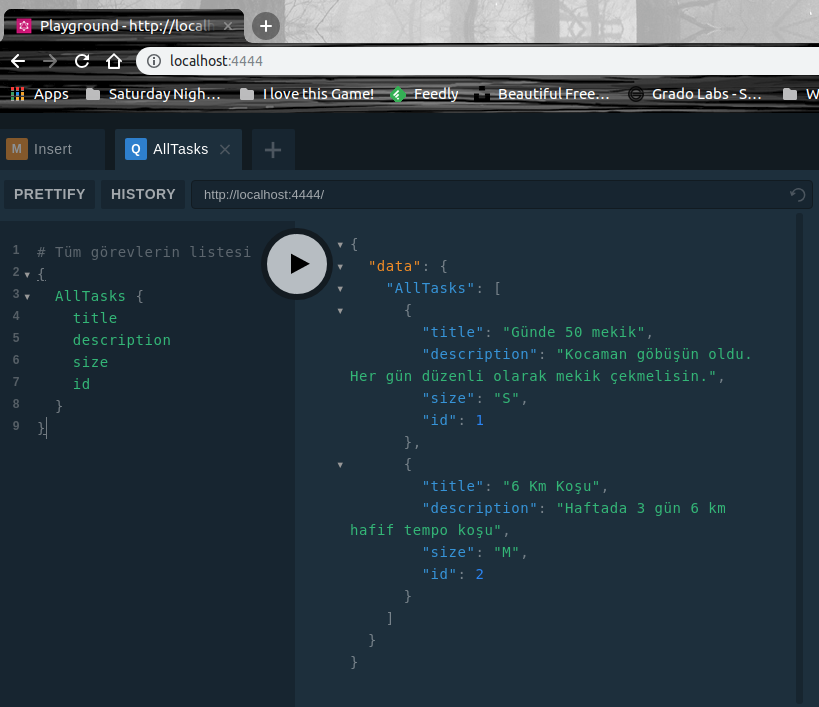The height and width of the screenshot is (707, 819).
Task: Go back in browser history
Action: (17, 61)
